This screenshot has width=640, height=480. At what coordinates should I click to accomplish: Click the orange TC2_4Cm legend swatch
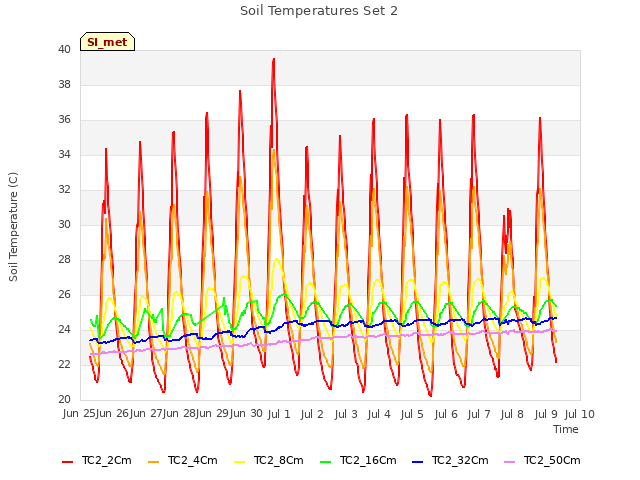(x=153, y=462)
